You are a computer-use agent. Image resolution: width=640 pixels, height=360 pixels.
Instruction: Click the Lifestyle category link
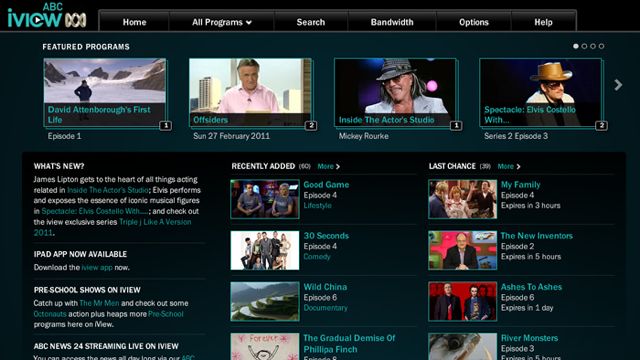[317, 205]
